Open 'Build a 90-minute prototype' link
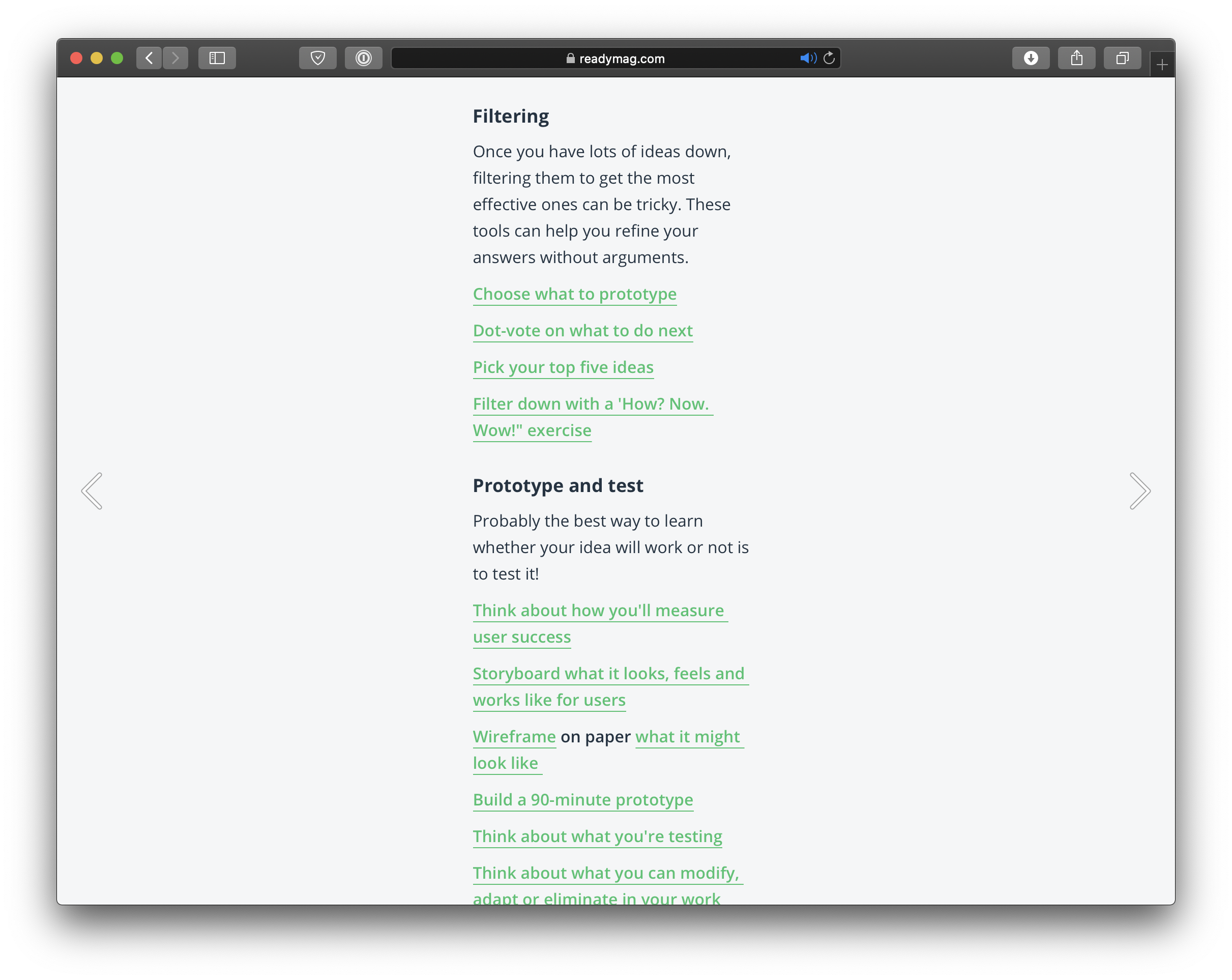The width and height of the screenshot is (1232, 980). point(583,799)
